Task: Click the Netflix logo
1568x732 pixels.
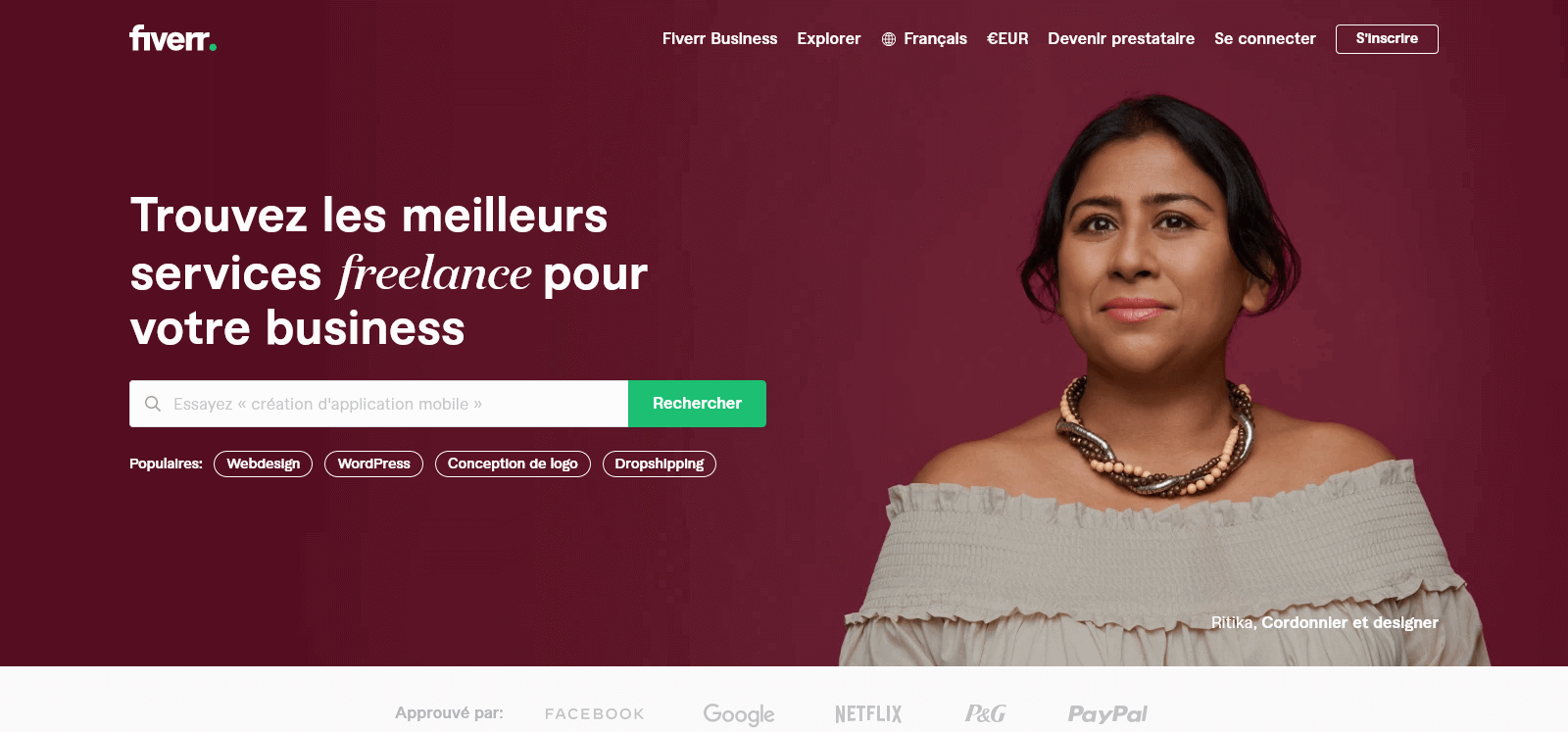Action: tap(868, 714)
